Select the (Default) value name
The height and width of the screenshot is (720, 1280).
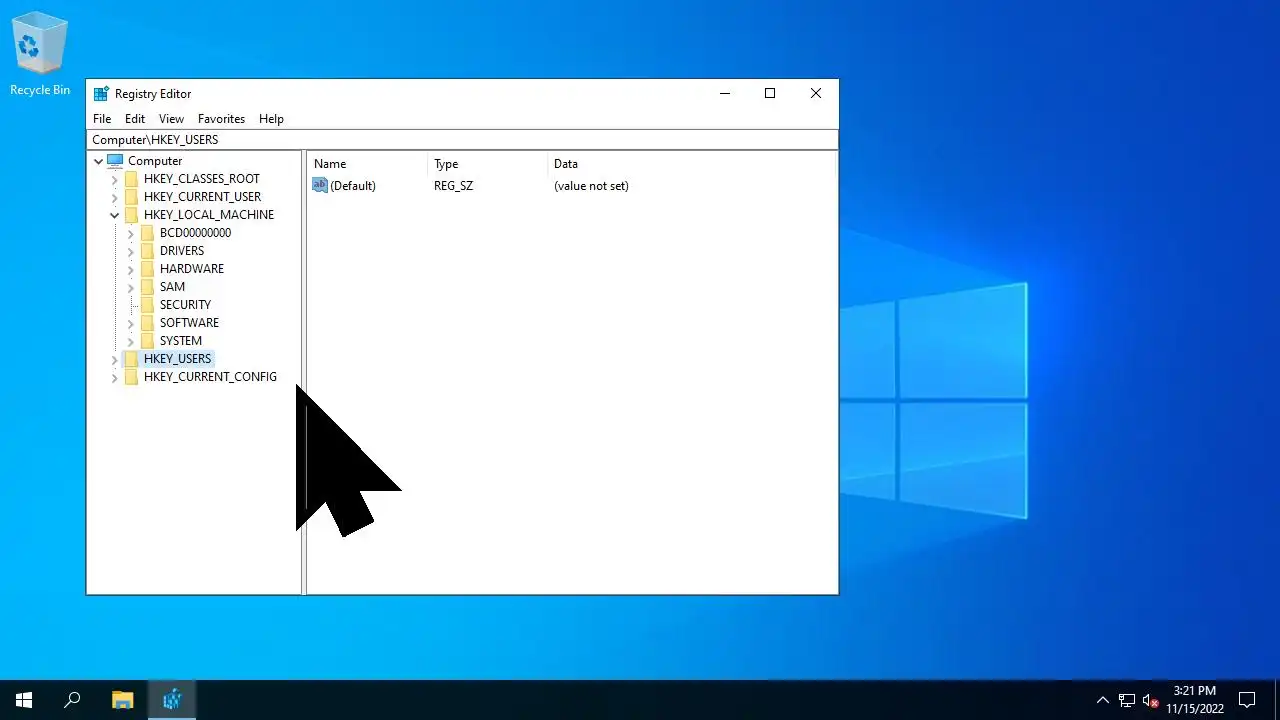(353, 186)
